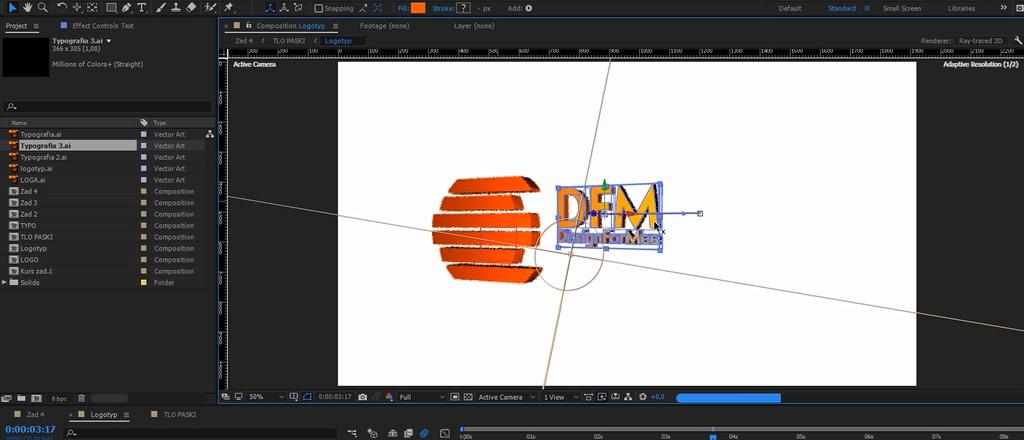
Task: Choose Local Axis mode icon
Action: (x=270, y=8)
